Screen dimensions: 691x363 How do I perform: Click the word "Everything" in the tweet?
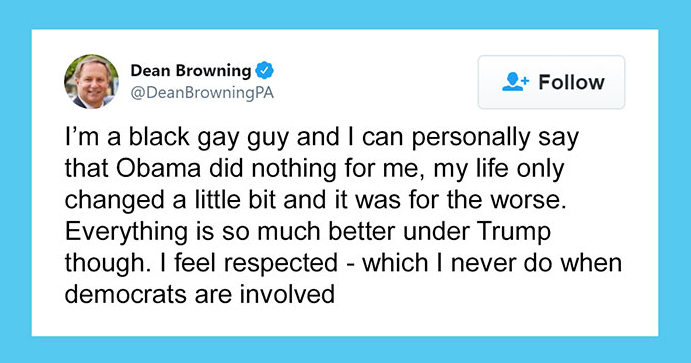click(x=126, y=233)
